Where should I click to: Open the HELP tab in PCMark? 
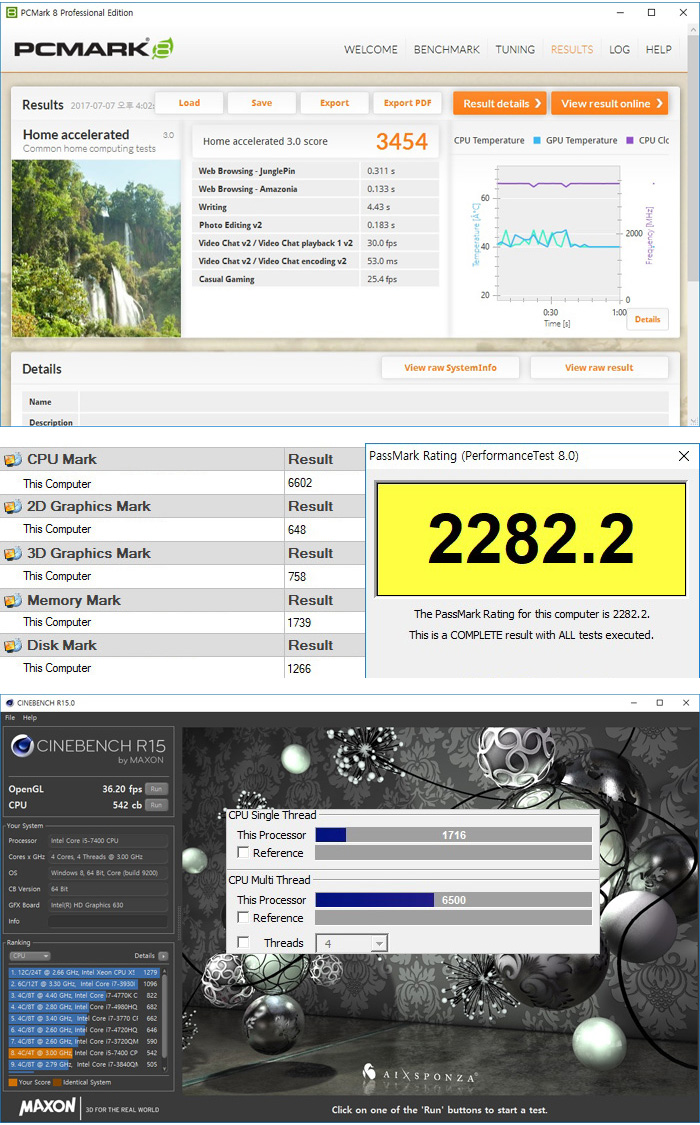click(x=658, y=50)
